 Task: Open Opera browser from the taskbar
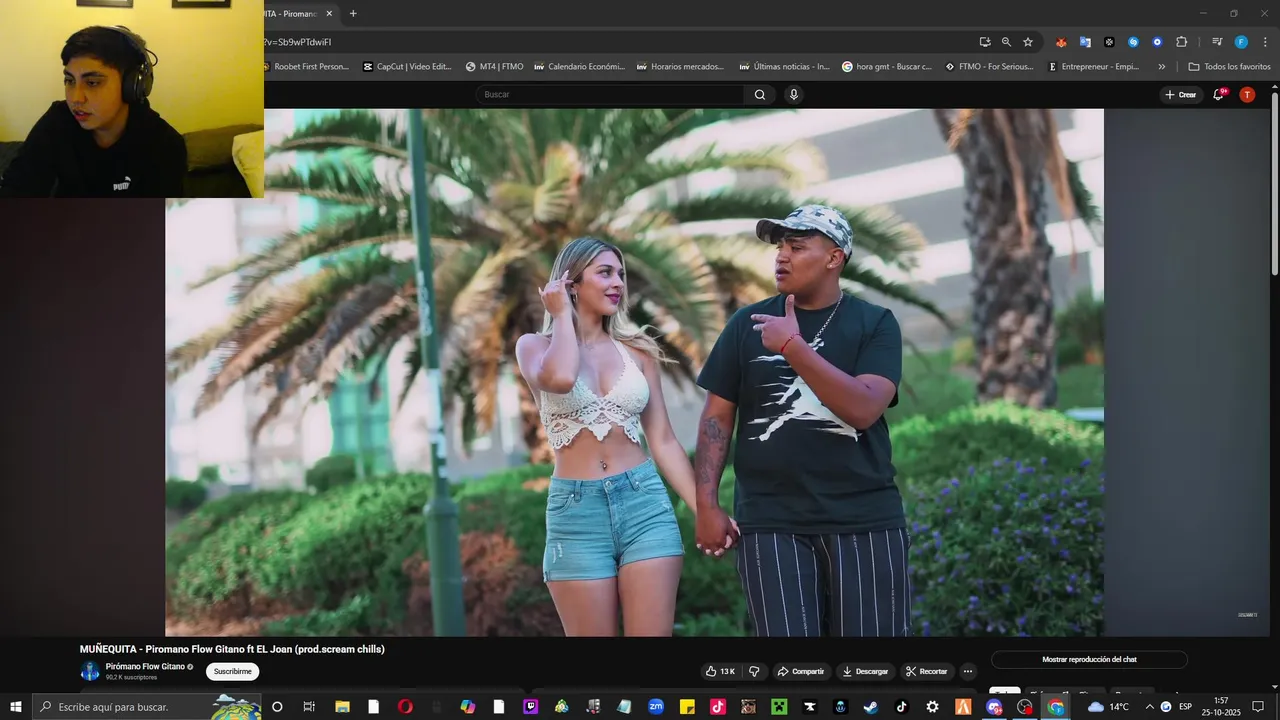(x=405, y=707)
